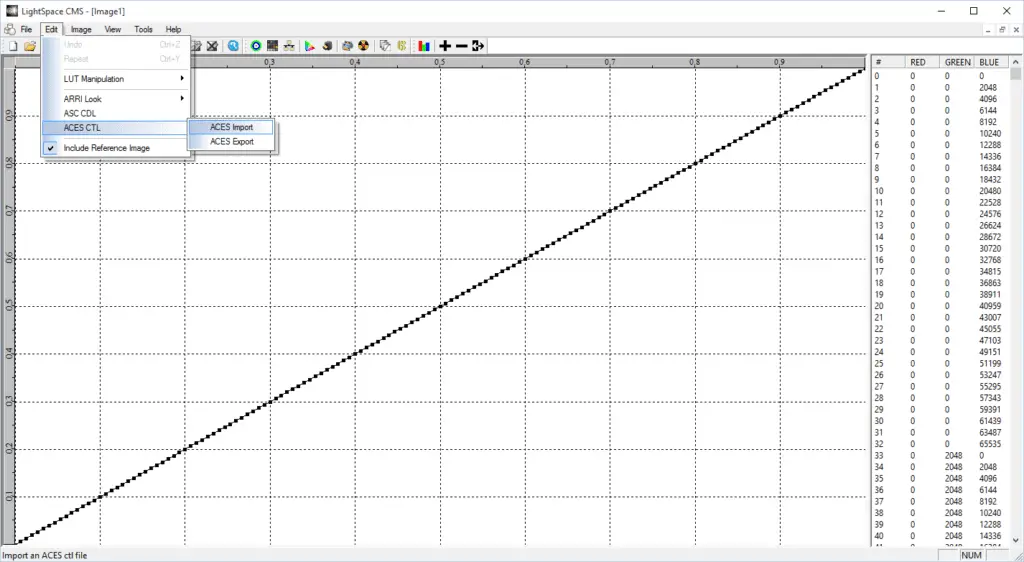Choose ACES Export from the submenu
Viewport: 1024px width, 562px height.
tap(231, 142)
